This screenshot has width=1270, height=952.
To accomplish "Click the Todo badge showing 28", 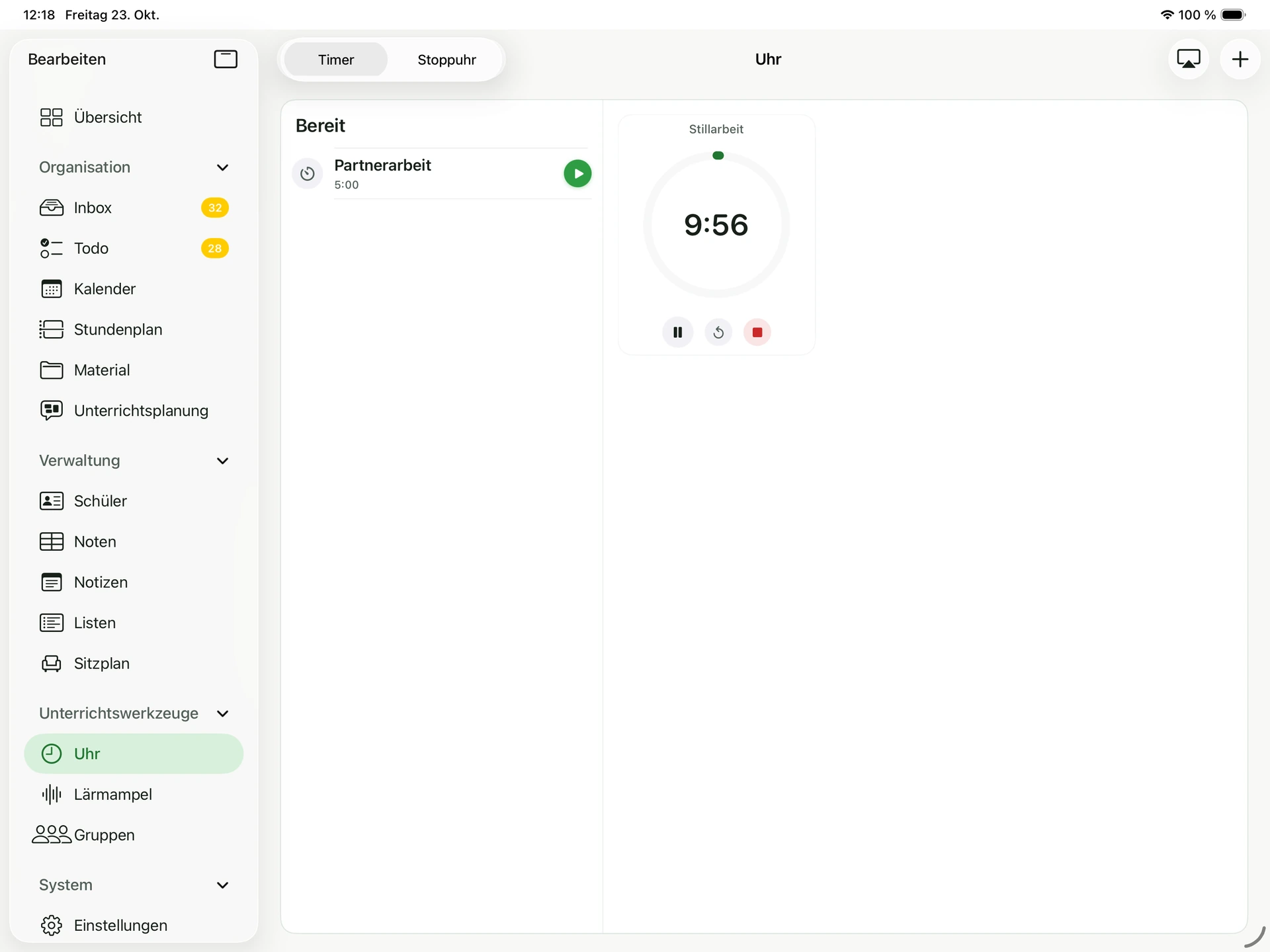I will click(215, 249).
